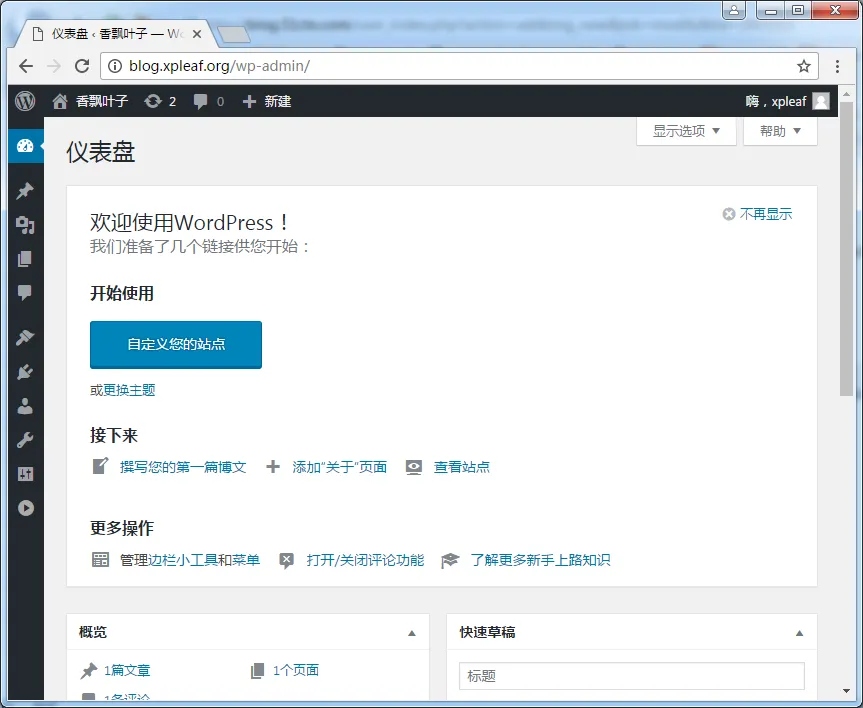Open Chrome three-dot menu
Image resolution: width=863 pixels, height=708 pixels.
point(837,67)
